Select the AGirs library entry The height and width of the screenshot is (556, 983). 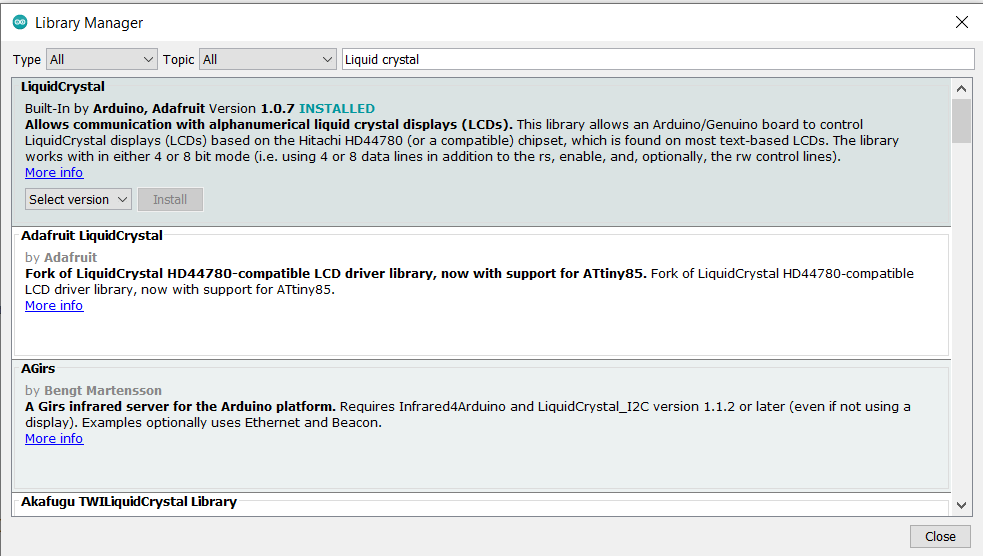coord(38,369)
